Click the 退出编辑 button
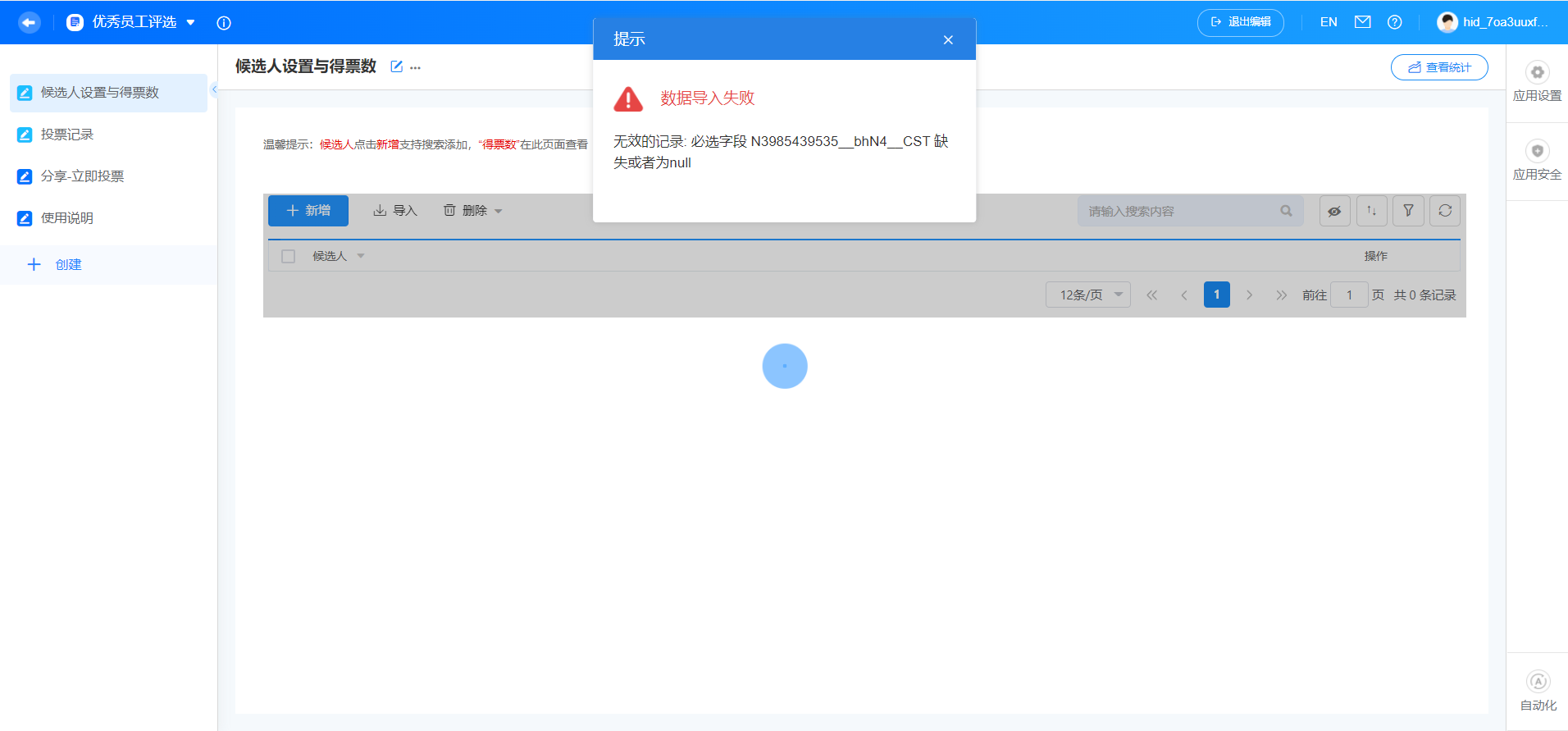1568x731 pixels. pos(1240,22)
